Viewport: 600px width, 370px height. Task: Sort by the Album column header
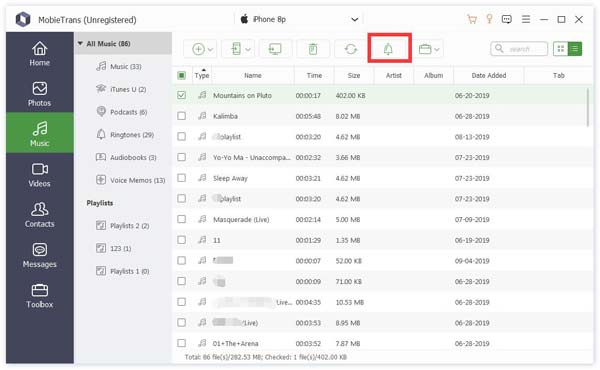point(434,75)
